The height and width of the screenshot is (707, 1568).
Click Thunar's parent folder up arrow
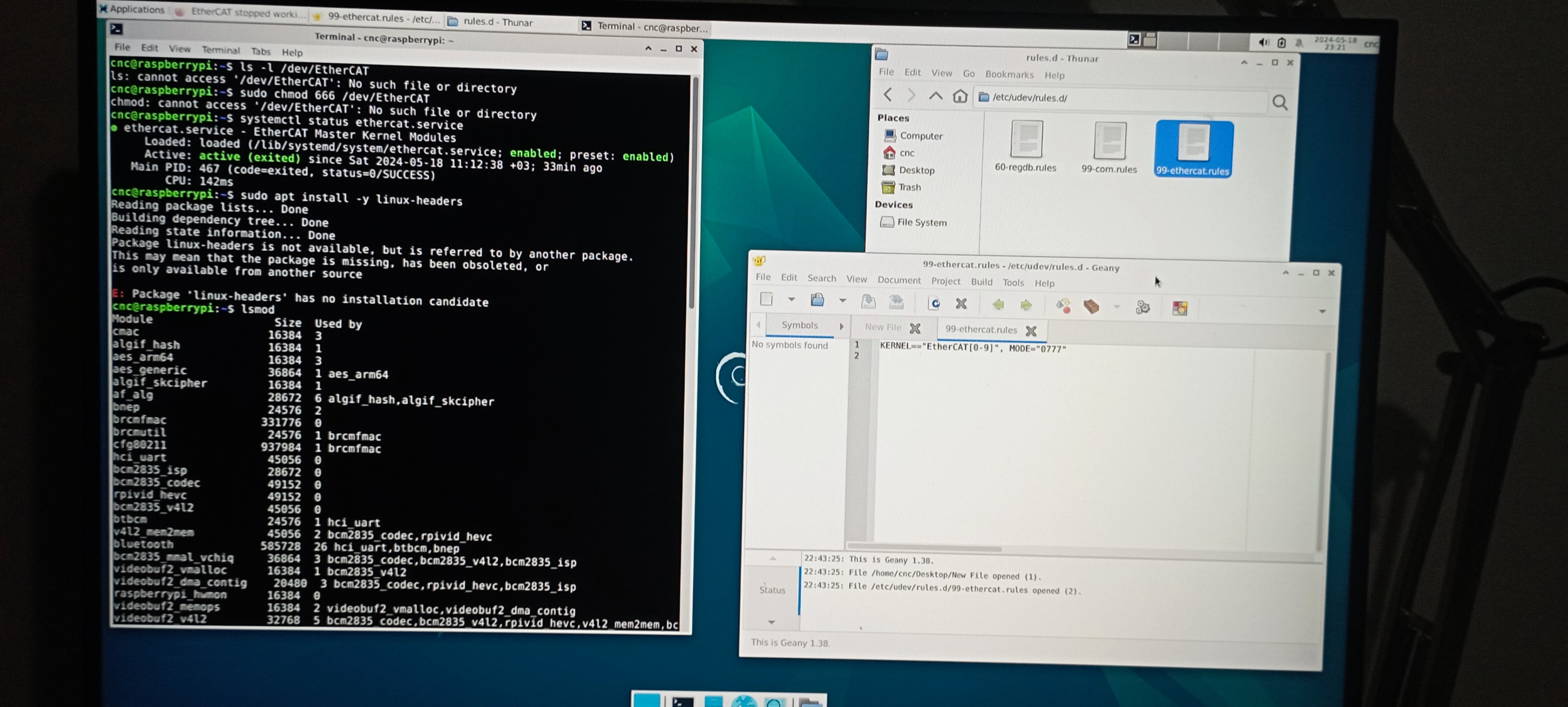click(x=935, y=96)
